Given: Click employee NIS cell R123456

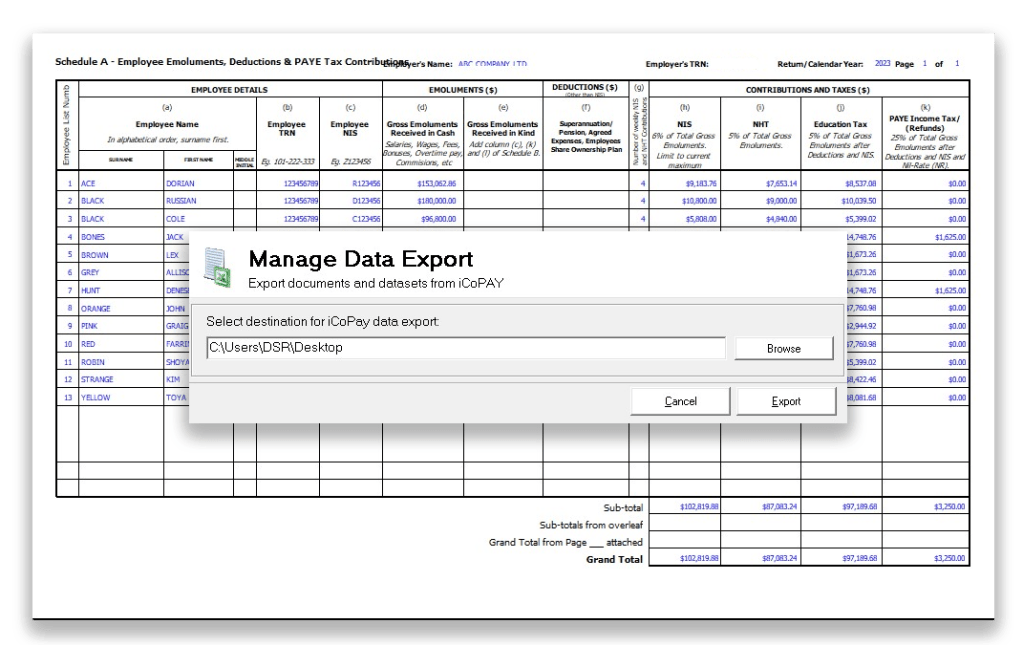Looking at the screenshot, I should point(351,184).
